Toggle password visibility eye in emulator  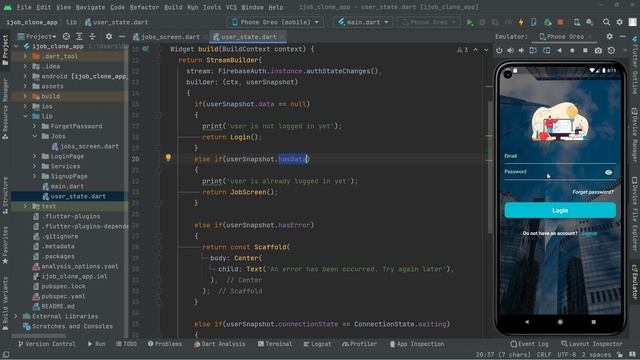[x=608, y=173]
